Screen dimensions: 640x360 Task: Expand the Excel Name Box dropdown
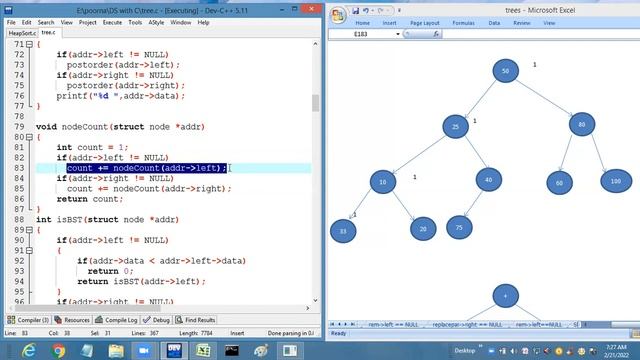[x=398, y=34]
